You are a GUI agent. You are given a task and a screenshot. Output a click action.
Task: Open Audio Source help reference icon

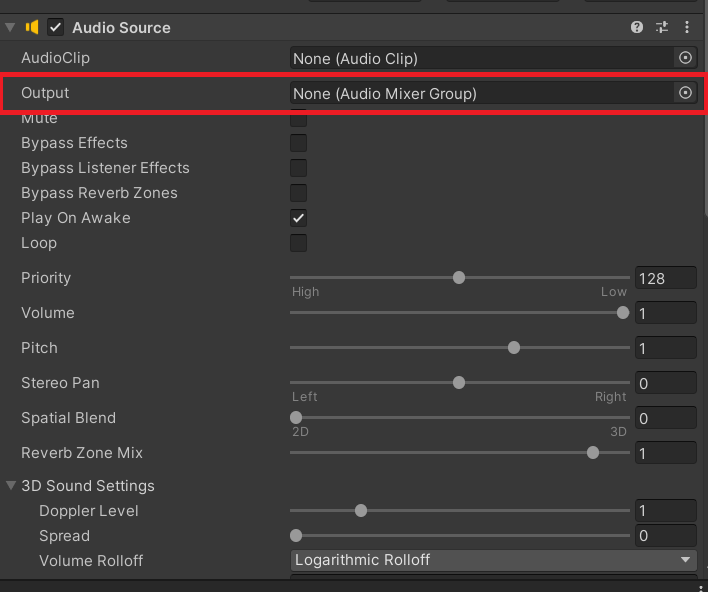point(637,27)
